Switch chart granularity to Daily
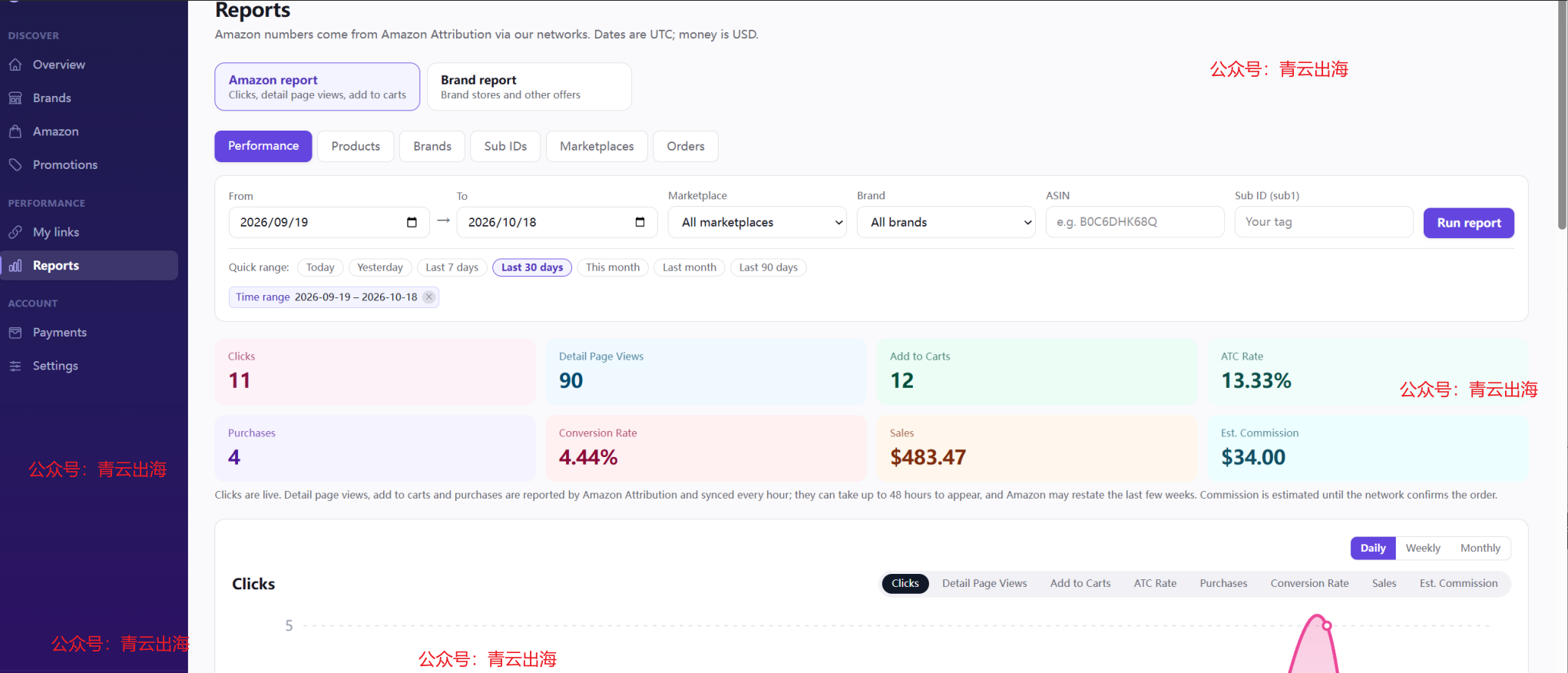Viewport: 1568px width, 673px height. [1373, 548]
